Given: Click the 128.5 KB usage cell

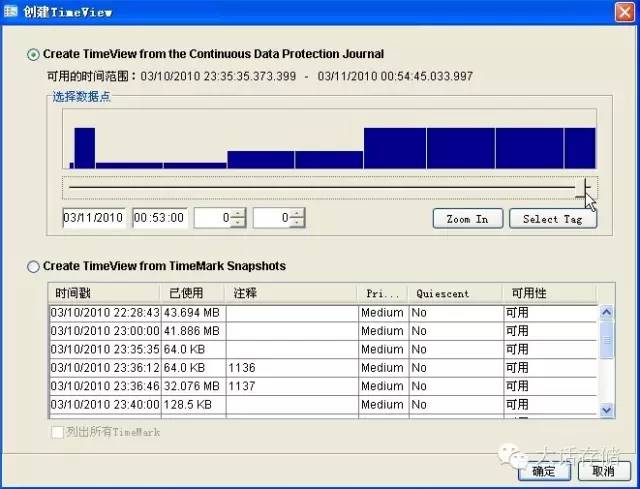Looking at the screenshot, I should click(193, 405).
